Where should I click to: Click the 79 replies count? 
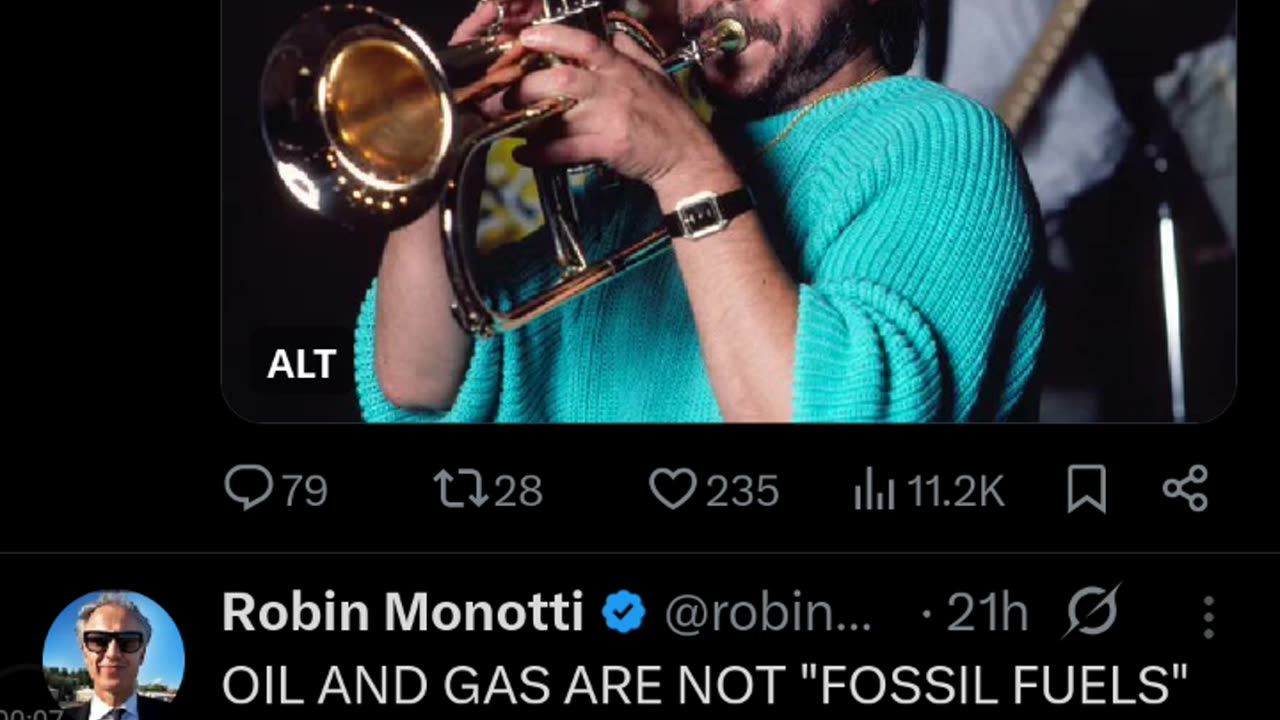(x=304, y=491)
